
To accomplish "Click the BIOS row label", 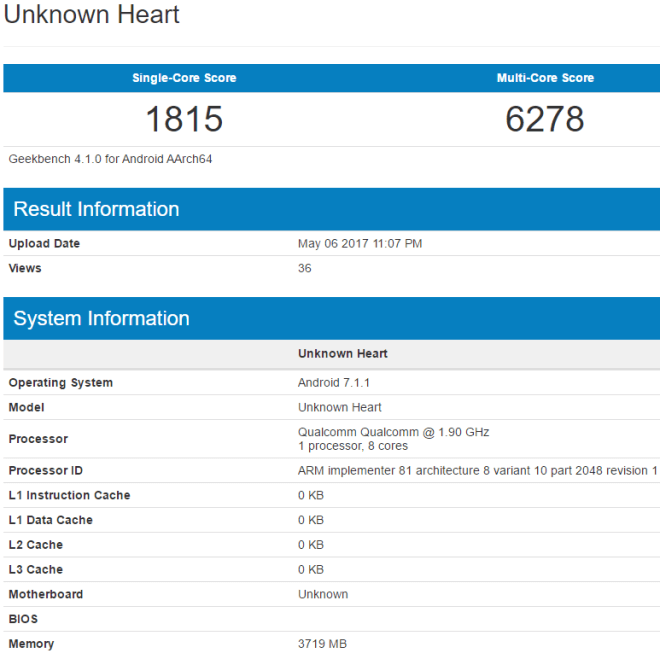I will 23,619.
